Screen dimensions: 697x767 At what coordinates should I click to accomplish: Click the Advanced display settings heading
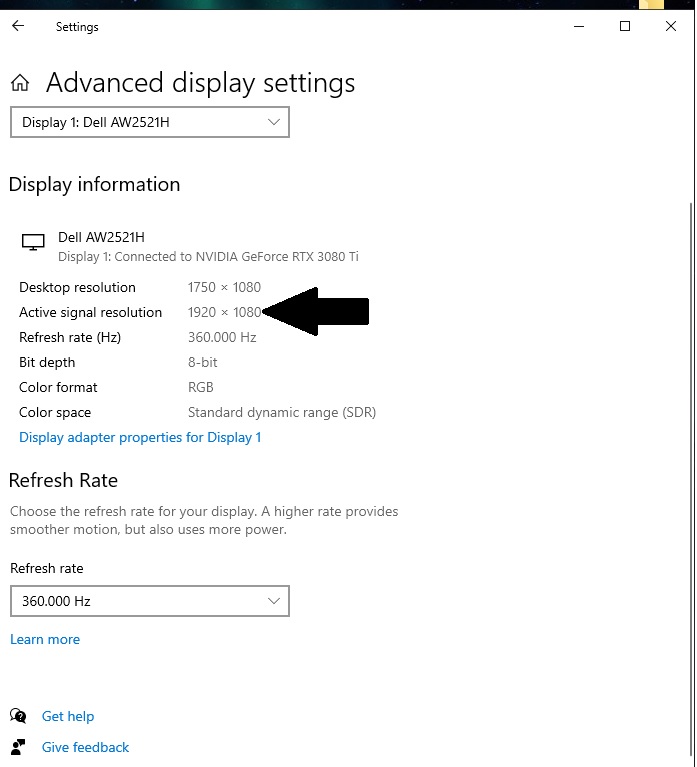pyautogui.click(x=200, y=83)
